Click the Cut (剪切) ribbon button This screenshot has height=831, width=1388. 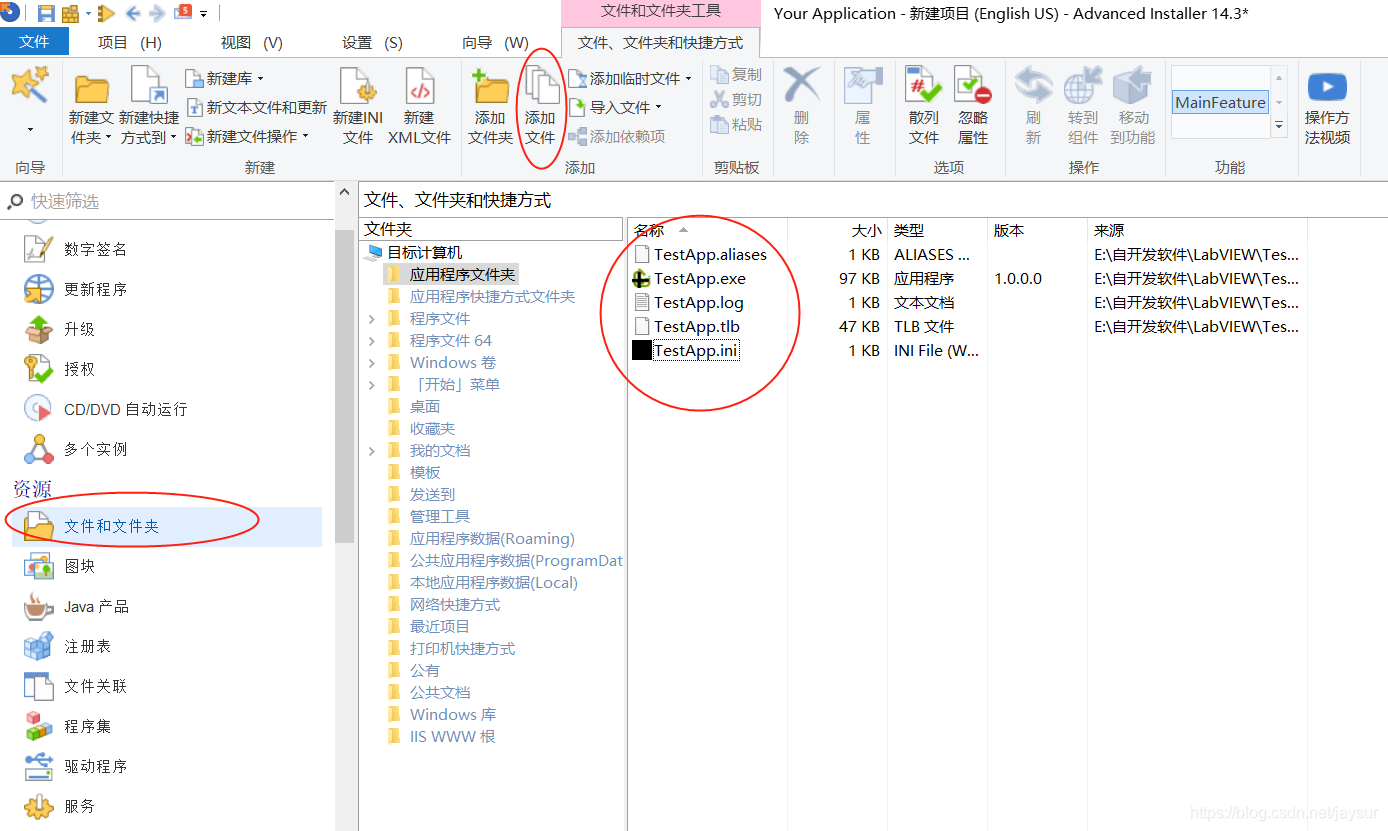click(x=736, y=100)
